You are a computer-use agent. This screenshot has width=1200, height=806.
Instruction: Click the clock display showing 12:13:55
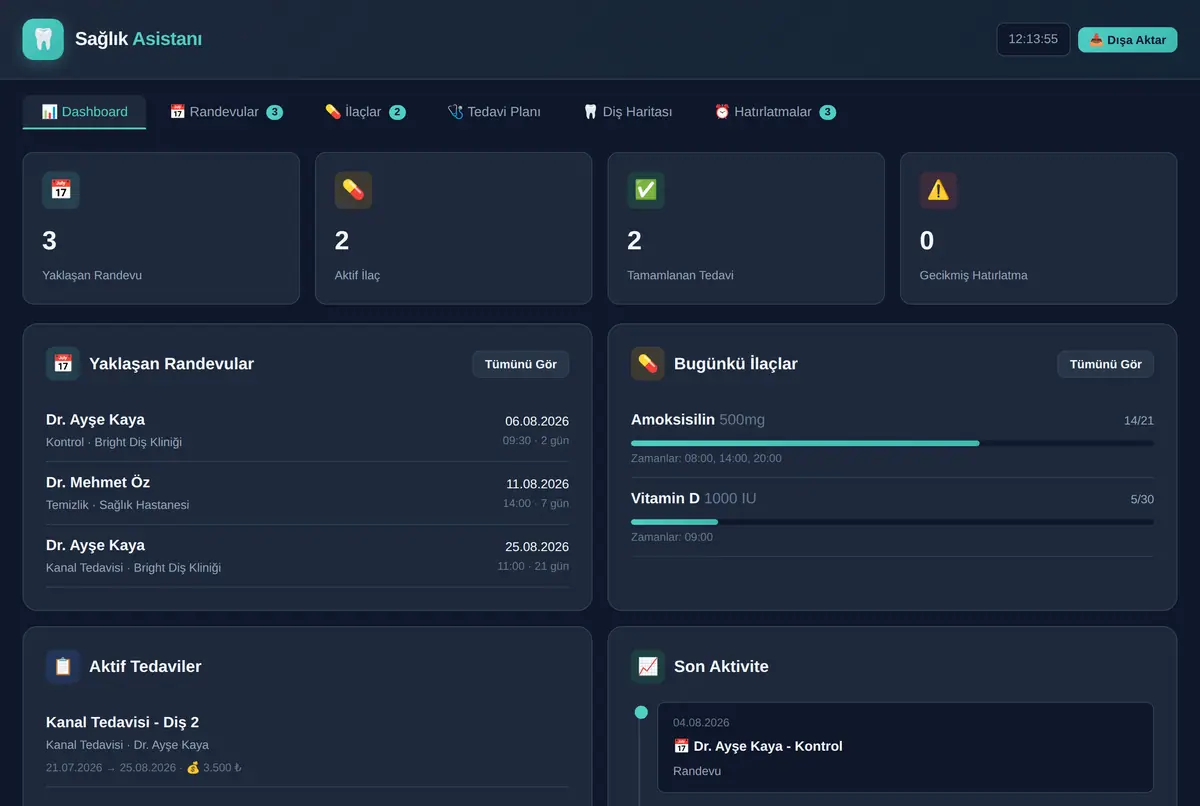click(1033, 40)
